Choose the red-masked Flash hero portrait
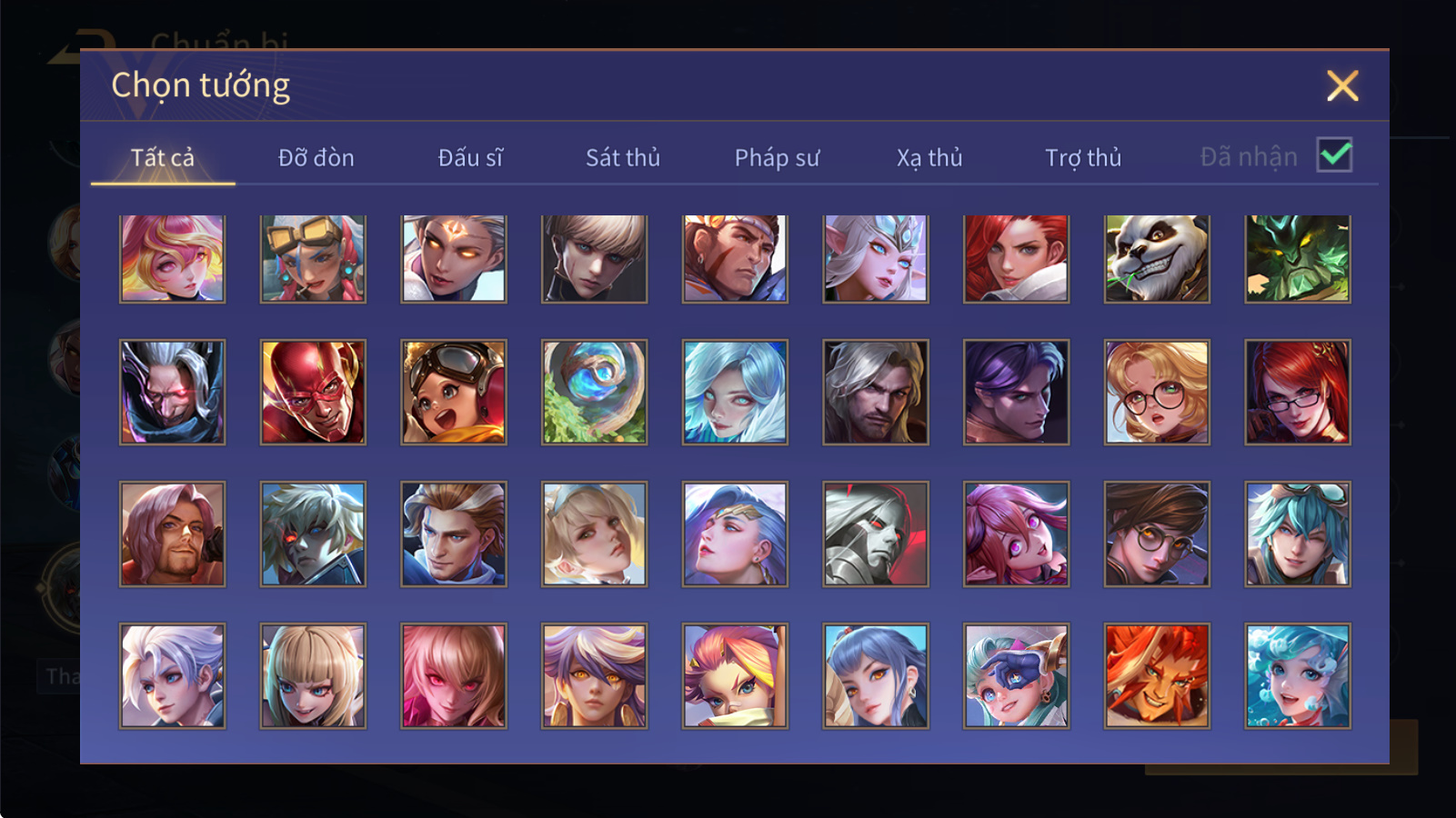The image size is (1456, 818). click(x=313, y=393)
